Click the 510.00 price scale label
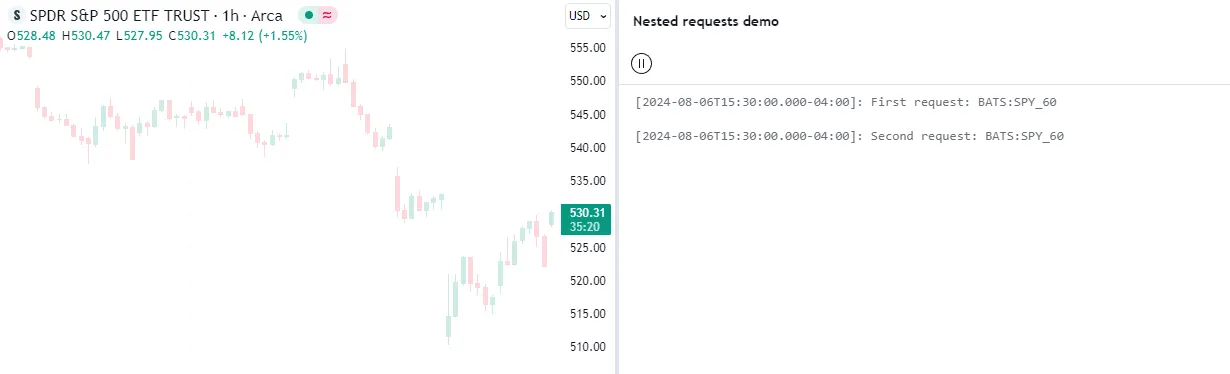This screenshot has height=374, width=1230. click(588, 347)
